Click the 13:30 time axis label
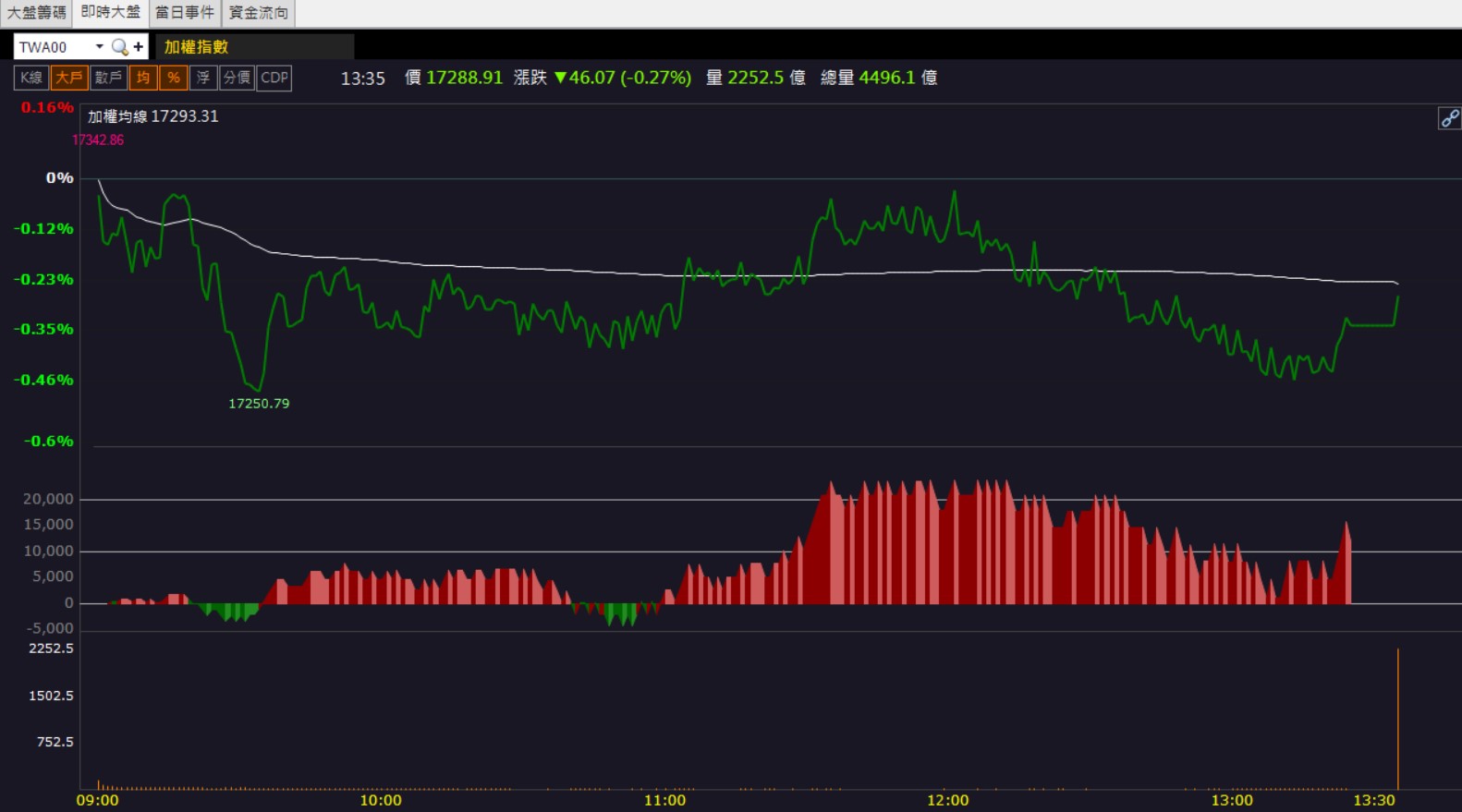Screen dimensions: 1462x812 [x=1374, y=800]
